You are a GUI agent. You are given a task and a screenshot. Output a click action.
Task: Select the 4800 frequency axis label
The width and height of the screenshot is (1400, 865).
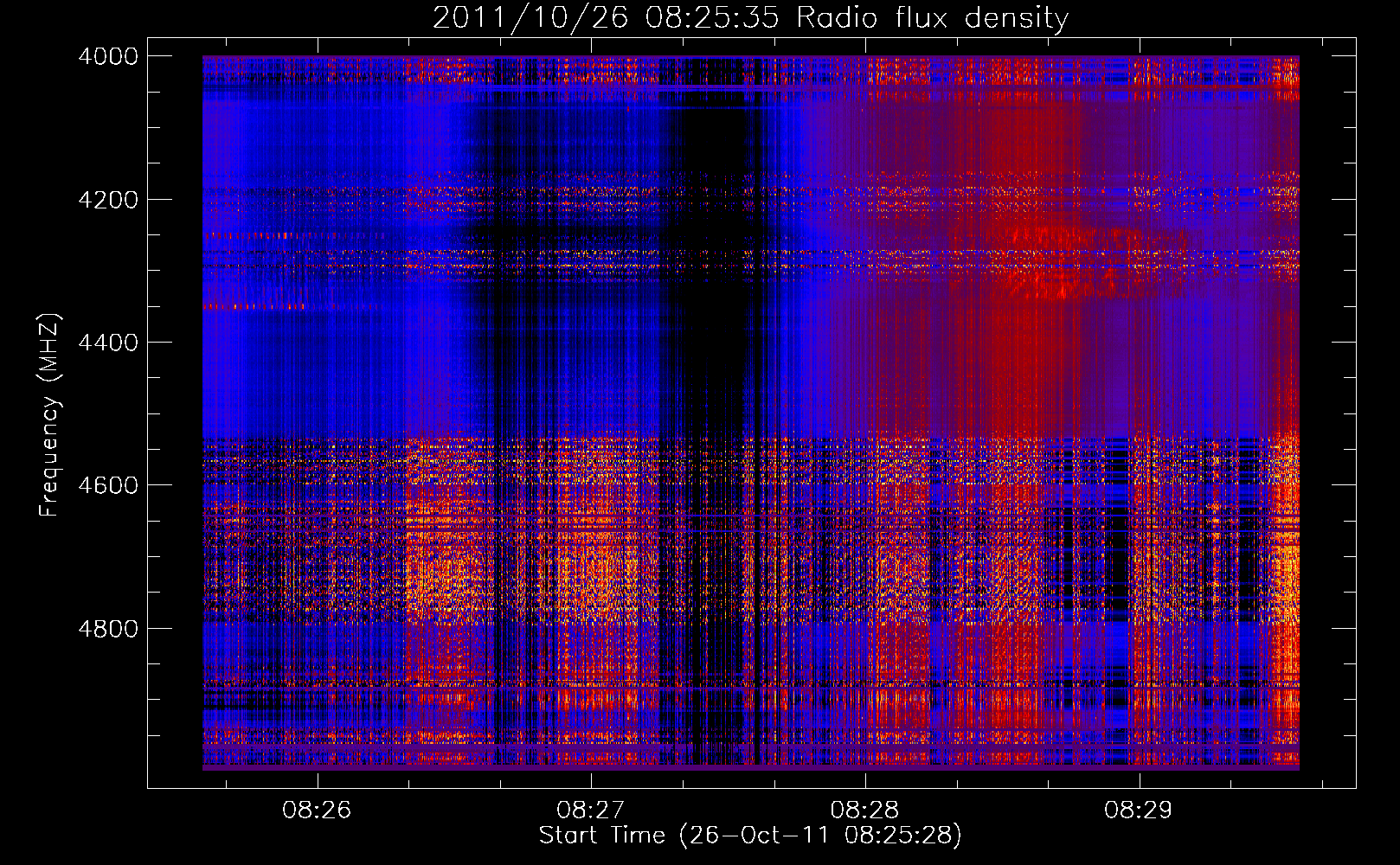coord(108,628)
